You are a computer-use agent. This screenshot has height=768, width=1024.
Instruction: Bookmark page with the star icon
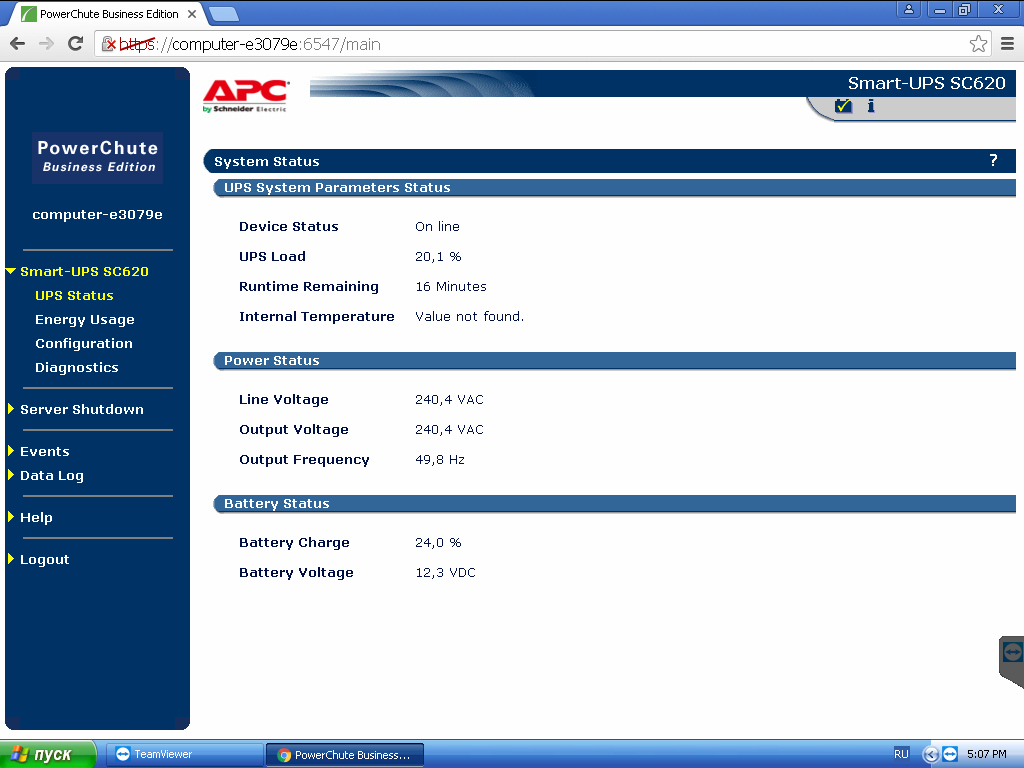coord(978,44)
